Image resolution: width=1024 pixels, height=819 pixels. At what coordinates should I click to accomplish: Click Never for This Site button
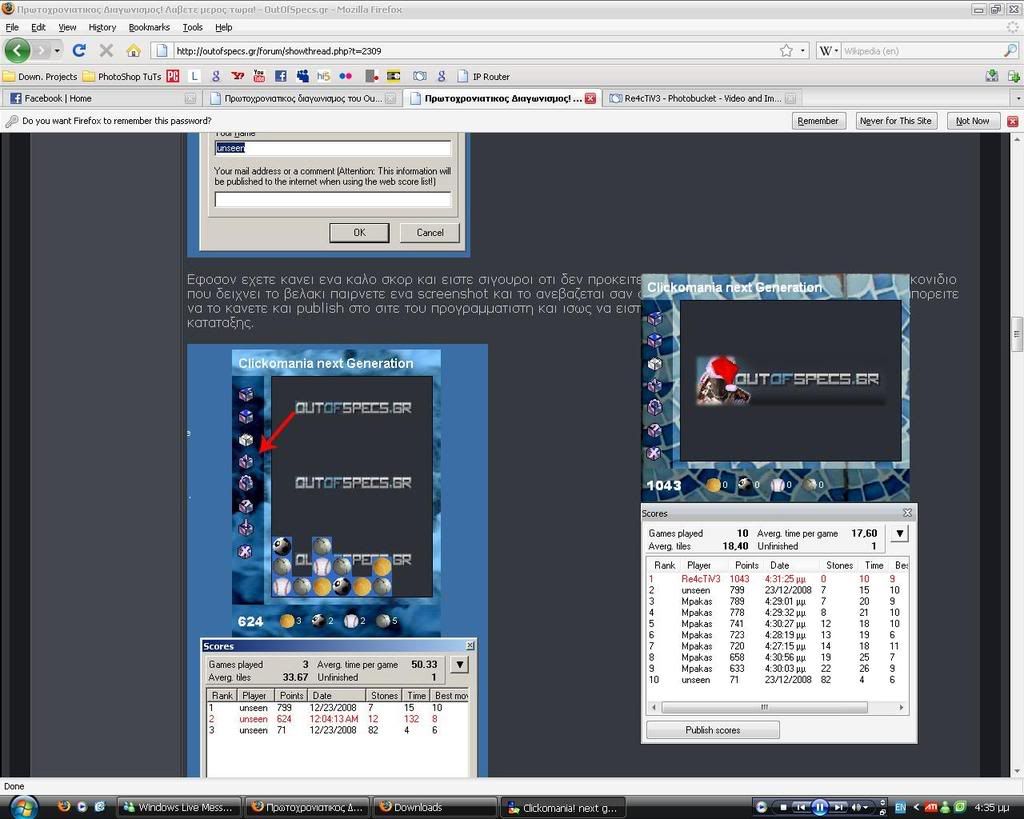(895, 121)
